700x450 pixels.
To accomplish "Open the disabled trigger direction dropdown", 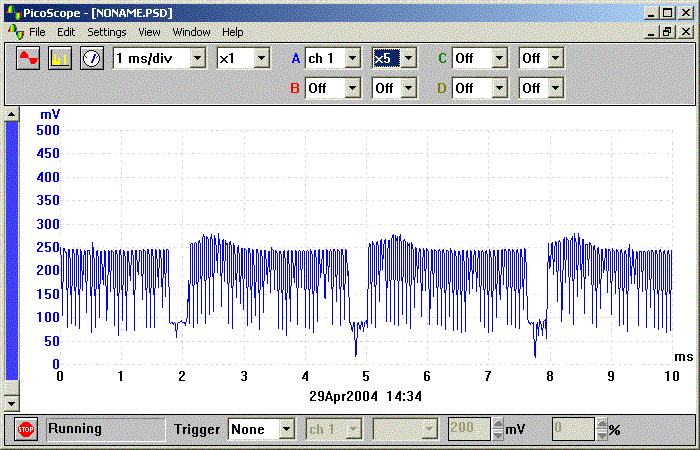I will [x=429, y=429].
